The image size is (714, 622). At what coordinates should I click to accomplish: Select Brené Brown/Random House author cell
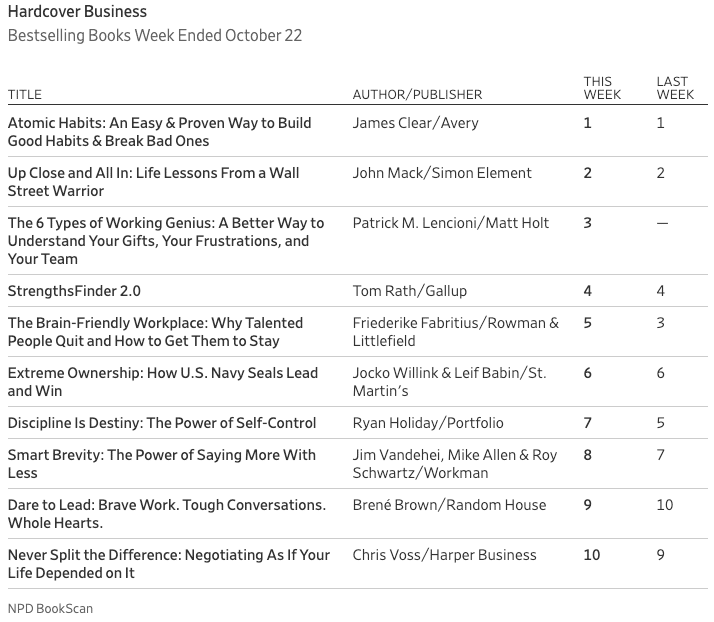[449, 505]
